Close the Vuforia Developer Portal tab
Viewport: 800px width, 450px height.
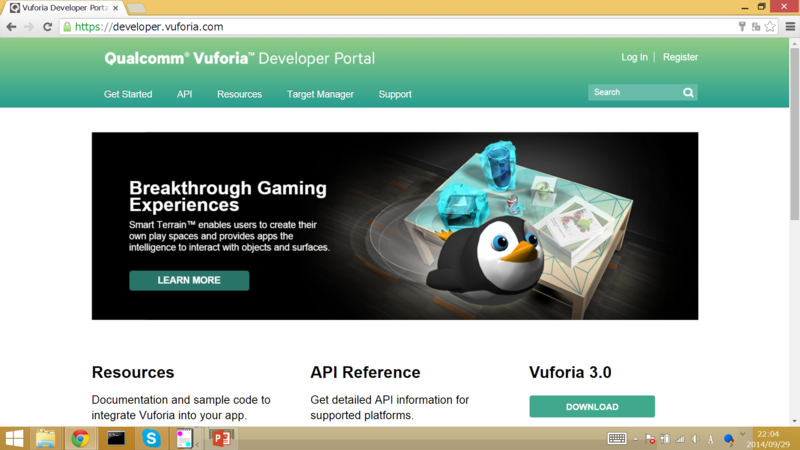pyautogui.click(x=115, y=8)
